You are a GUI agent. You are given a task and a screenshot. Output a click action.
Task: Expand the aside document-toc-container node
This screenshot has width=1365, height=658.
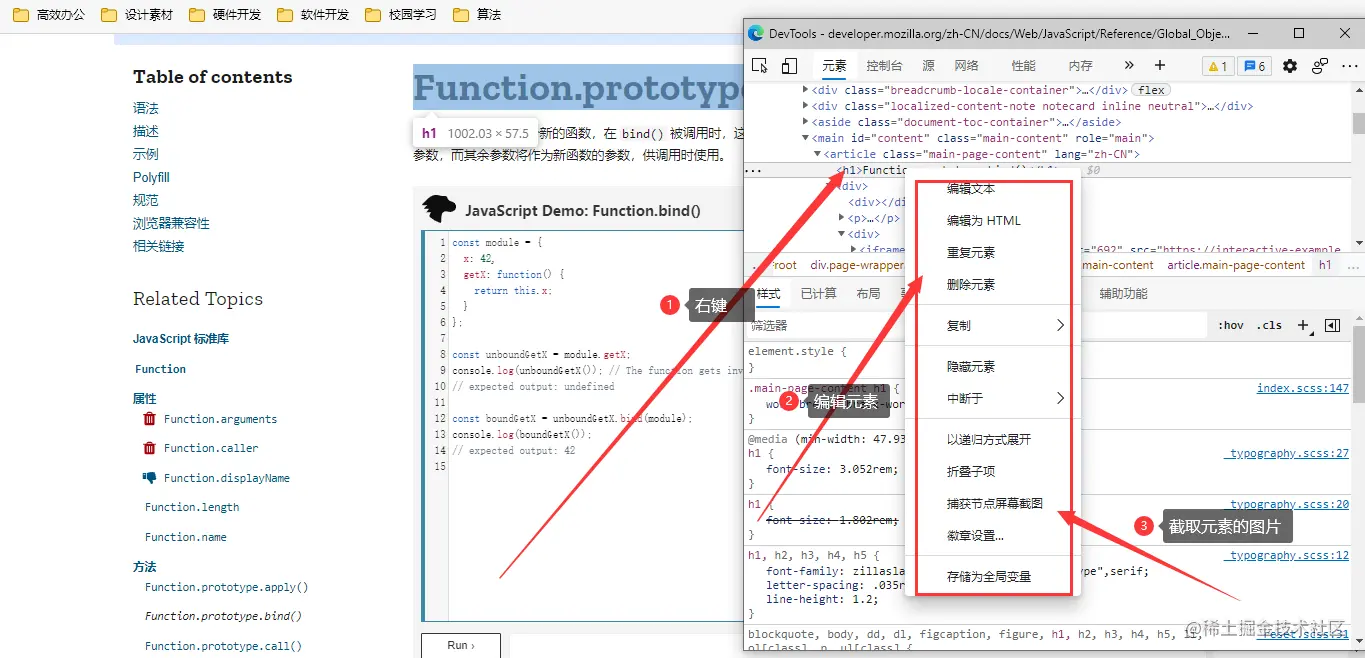point(806,122)
